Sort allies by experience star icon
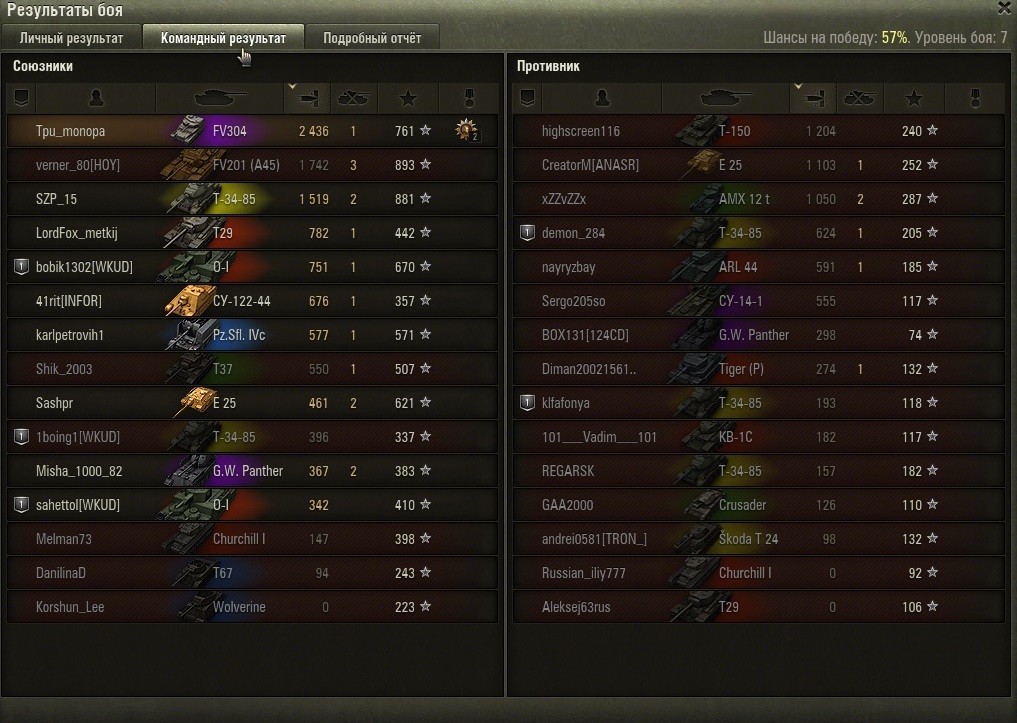The height and width of the screenshot is (723, 1017). coord(408,99)
